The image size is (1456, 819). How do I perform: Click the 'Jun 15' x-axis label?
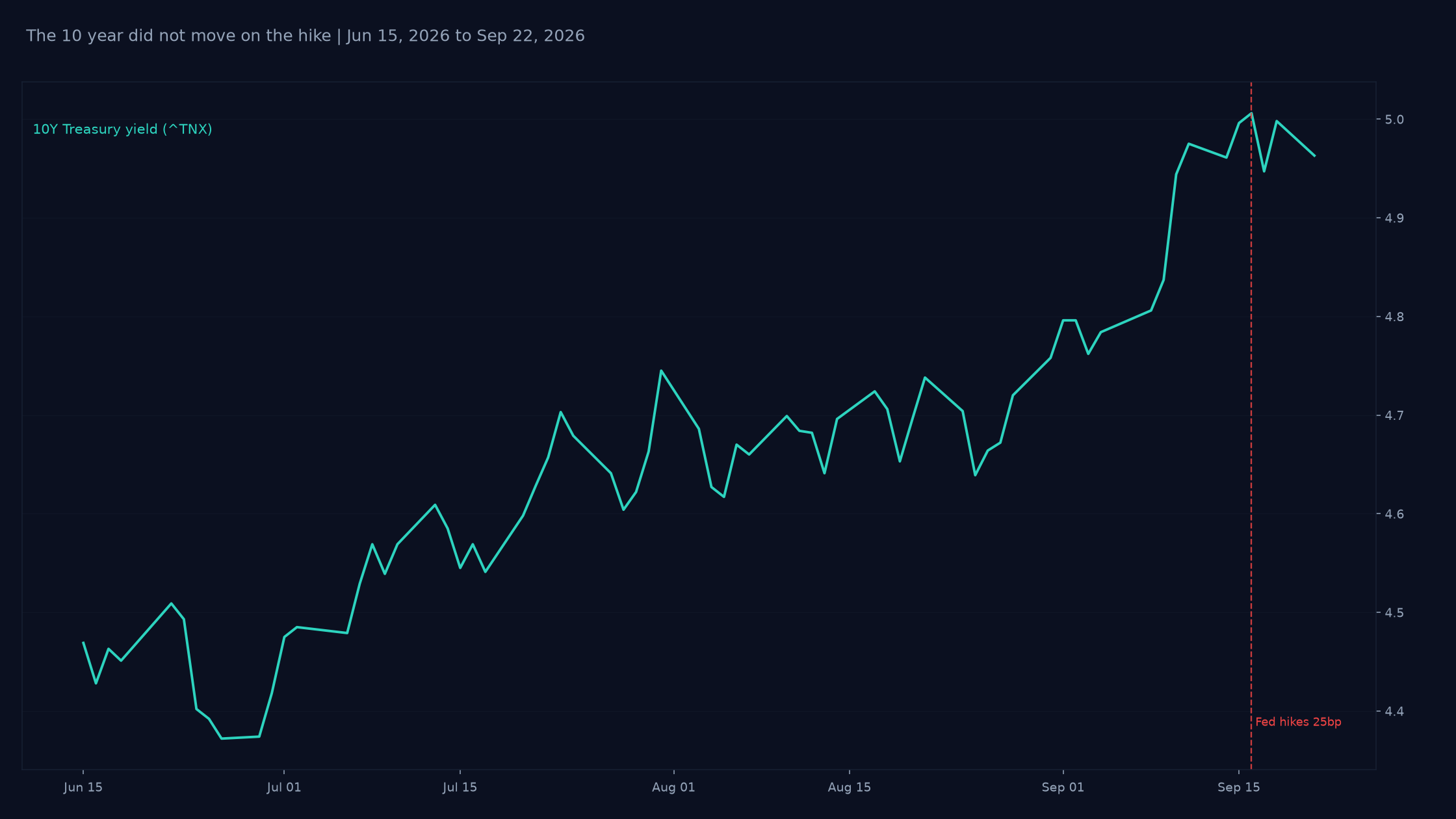[x=83, y=788]
